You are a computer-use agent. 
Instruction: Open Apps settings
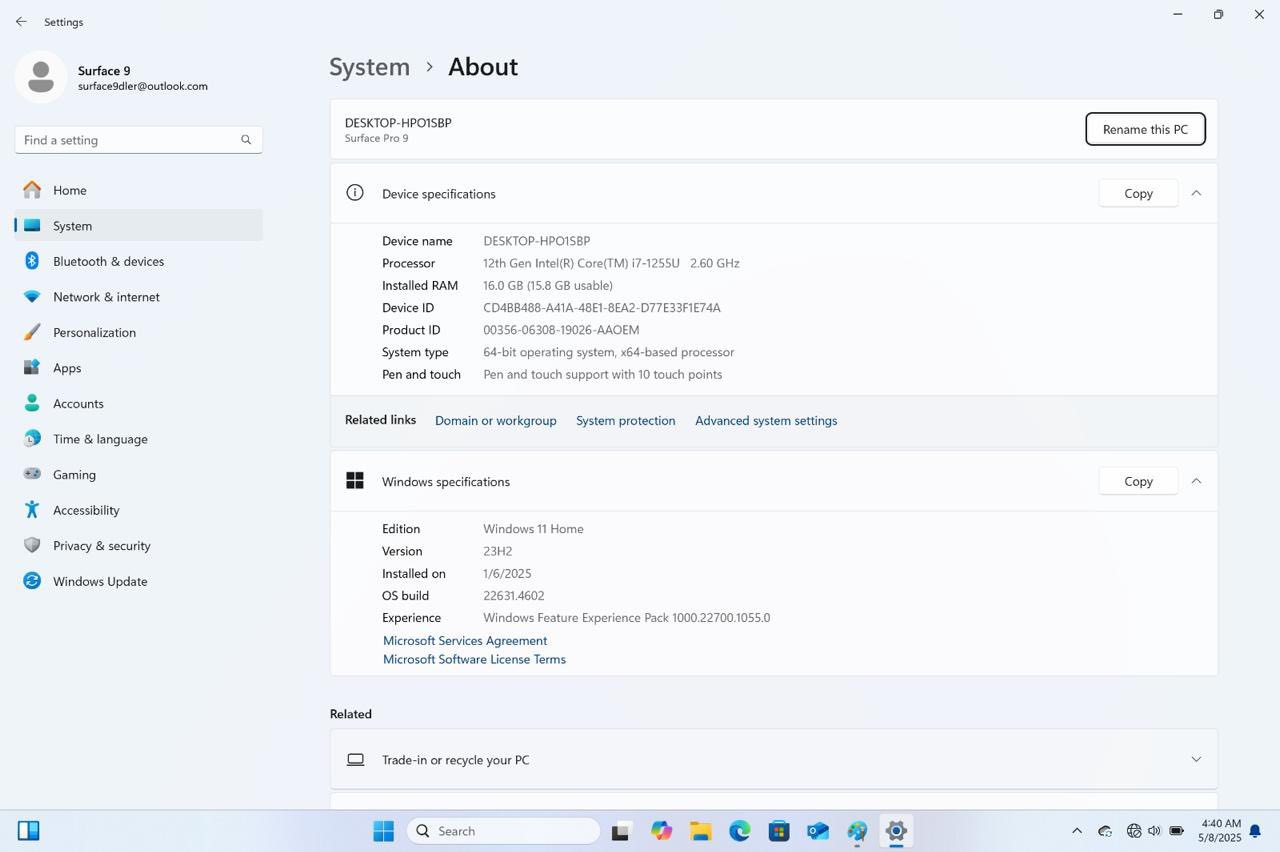pyautogui.click(x=139, y=368)
